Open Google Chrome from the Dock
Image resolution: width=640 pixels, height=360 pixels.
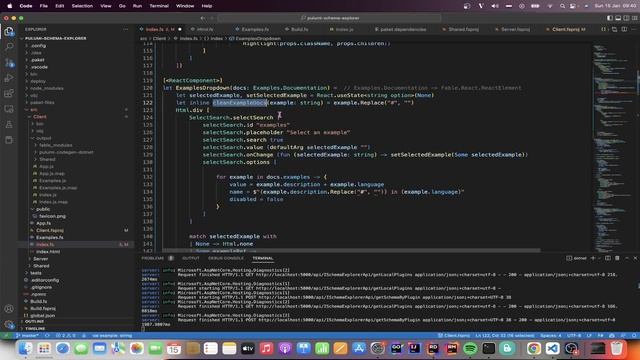(x=533, y=349)
